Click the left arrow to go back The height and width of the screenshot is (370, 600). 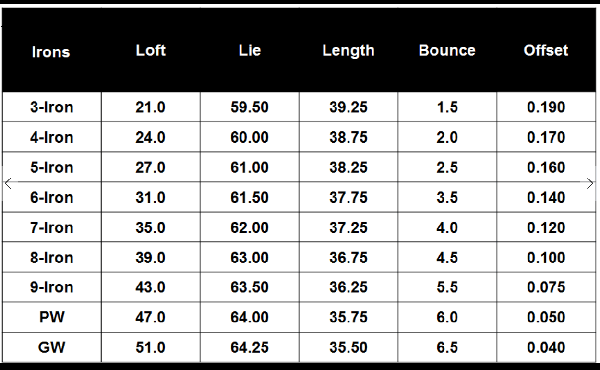click(8, 183)
